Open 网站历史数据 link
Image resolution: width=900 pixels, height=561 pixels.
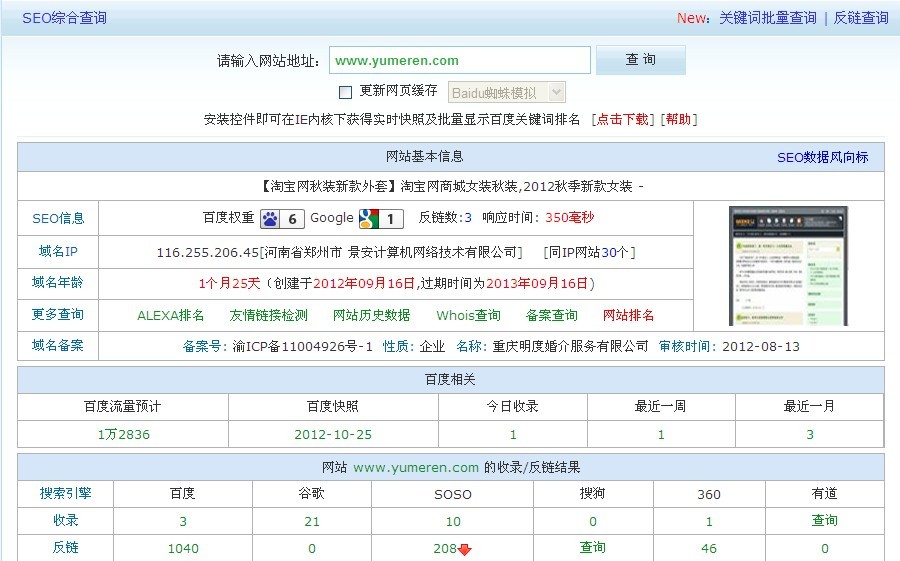371,315
